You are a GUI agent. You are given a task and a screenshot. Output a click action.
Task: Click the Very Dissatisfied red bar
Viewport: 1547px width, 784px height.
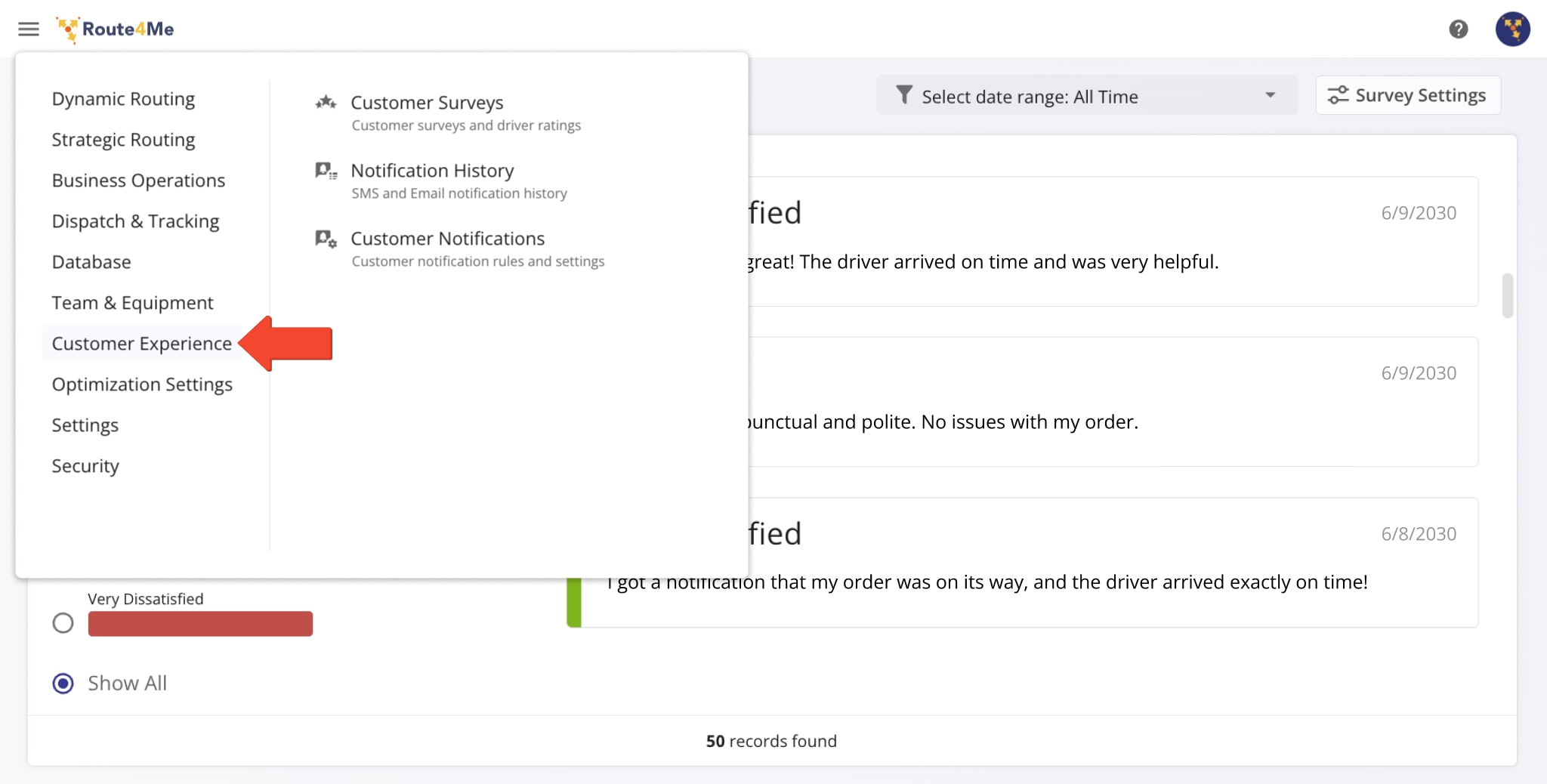click(199, 624)
